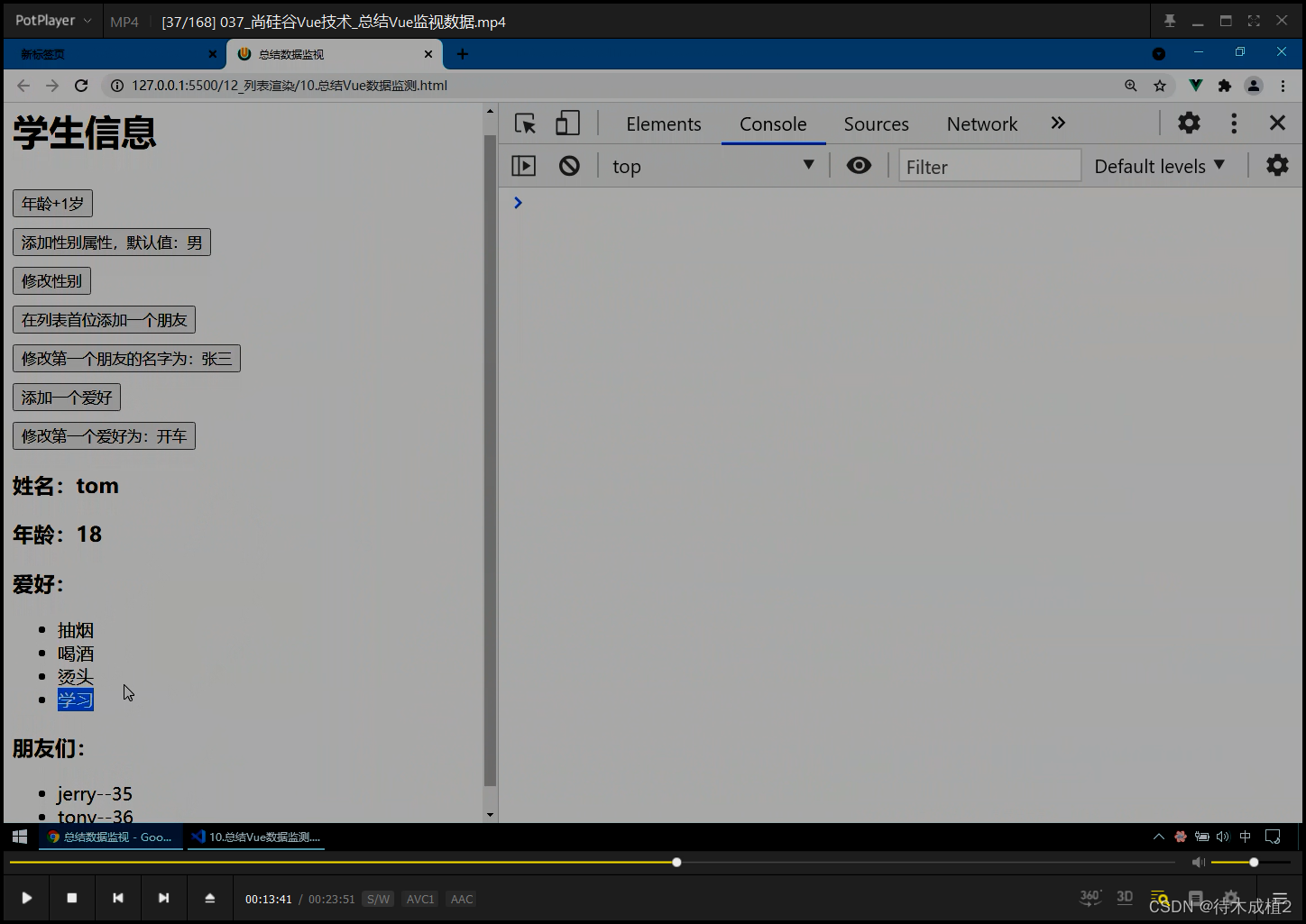Click the 年龄+1岁 button
Screen dimensions: 1306x924
[x=52, y=204]
